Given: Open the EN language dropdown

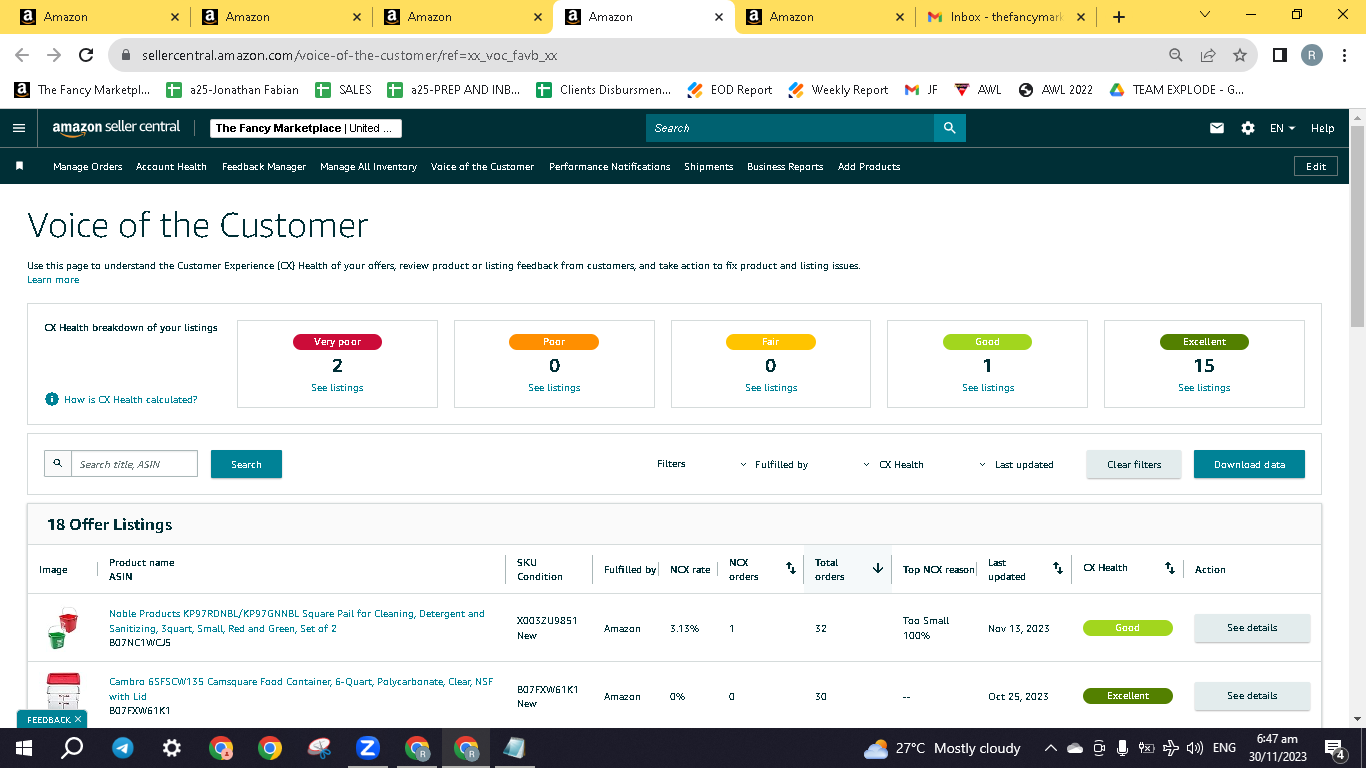Looking at the screenshot, I should tap(1282, 128).
